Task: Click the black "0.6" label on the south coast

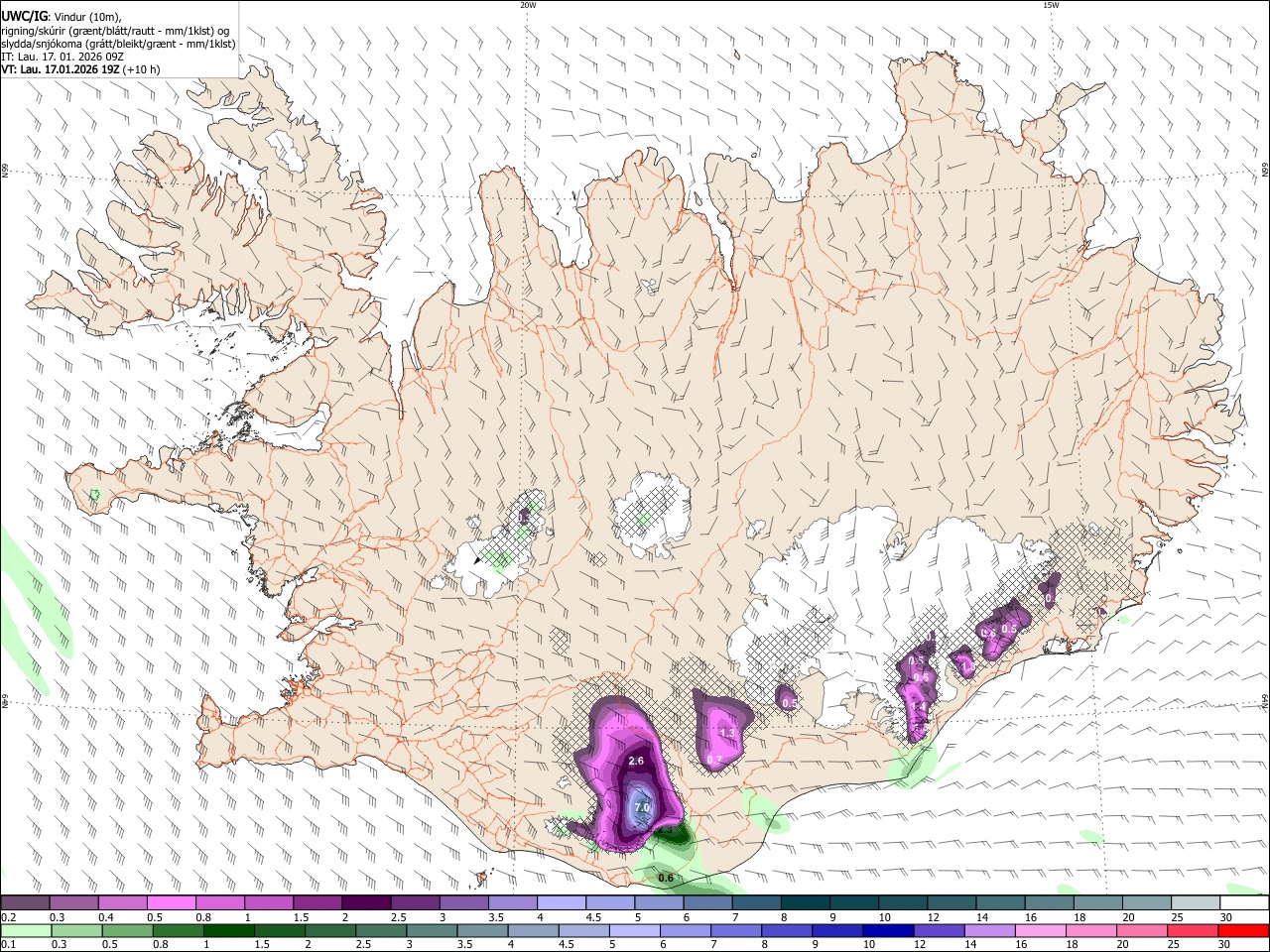Action: tap(666, 878)
